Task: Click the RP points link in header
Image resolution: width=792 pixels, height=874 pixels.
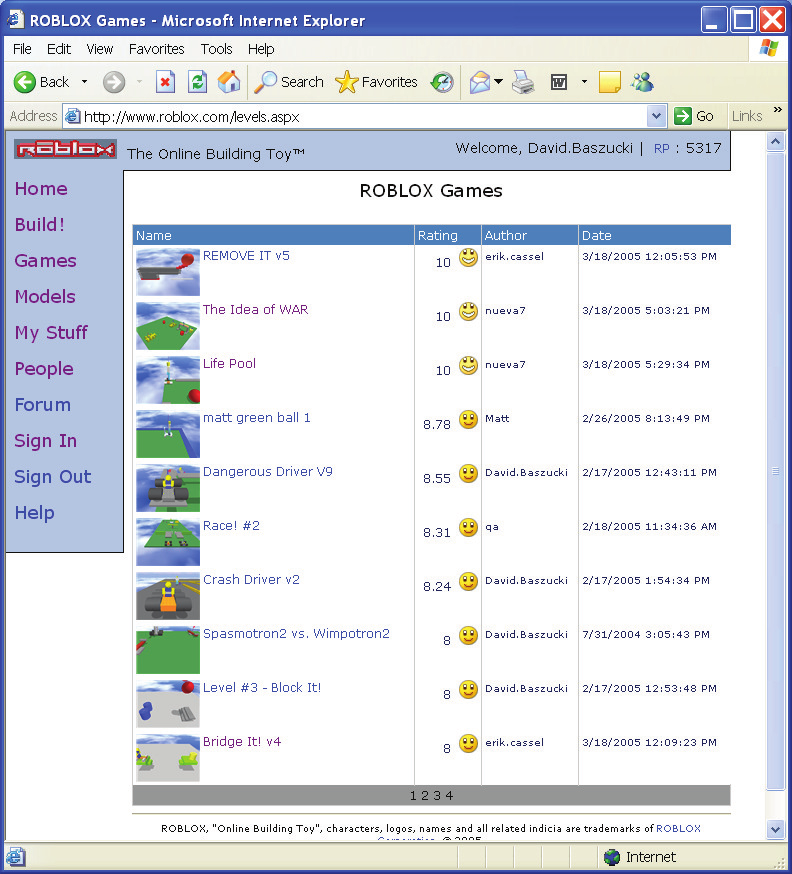Action: pos(662,148)
